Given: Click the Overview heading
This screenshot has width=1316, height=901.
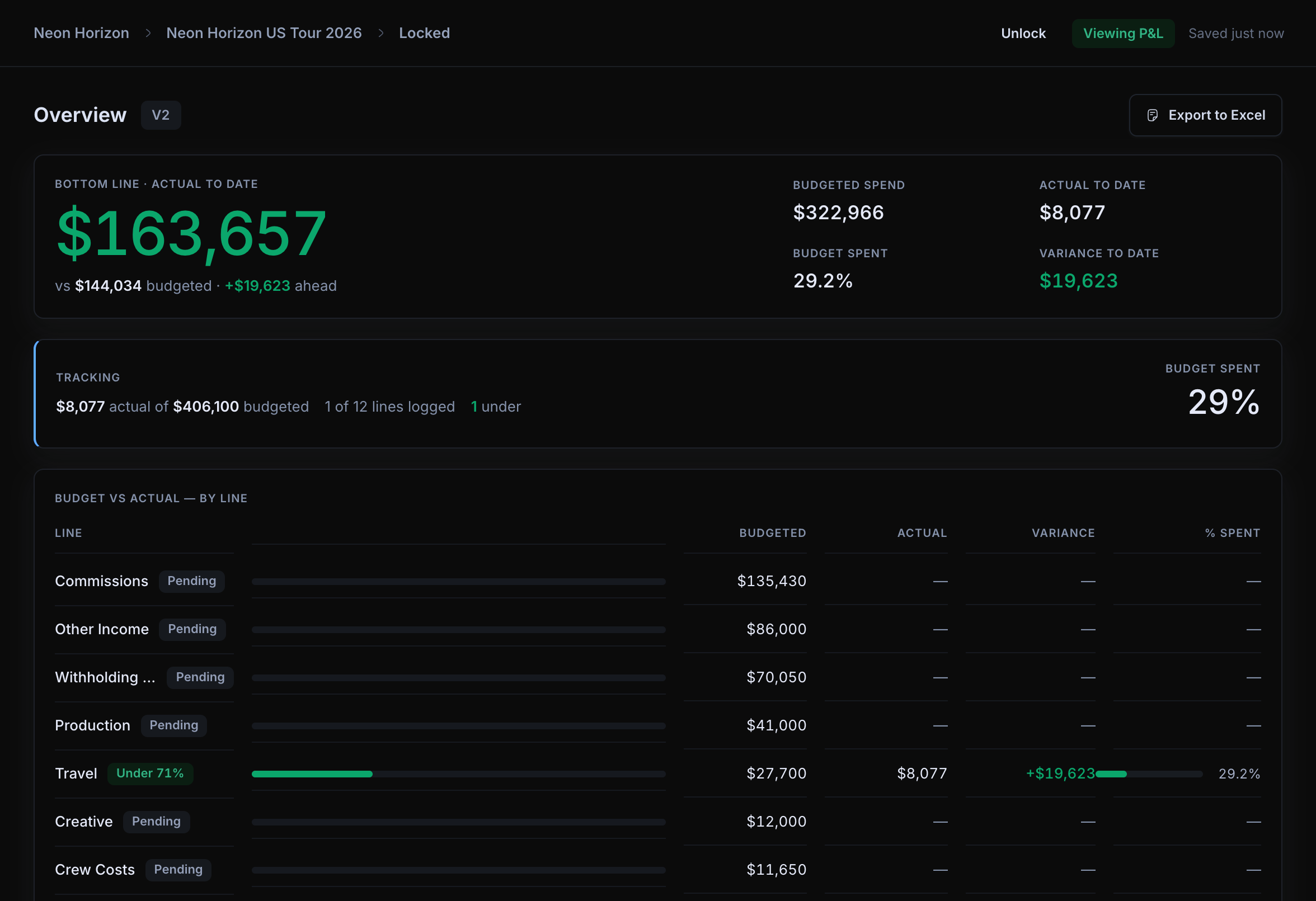Looking at the screenshot, I should pos(80,115).
